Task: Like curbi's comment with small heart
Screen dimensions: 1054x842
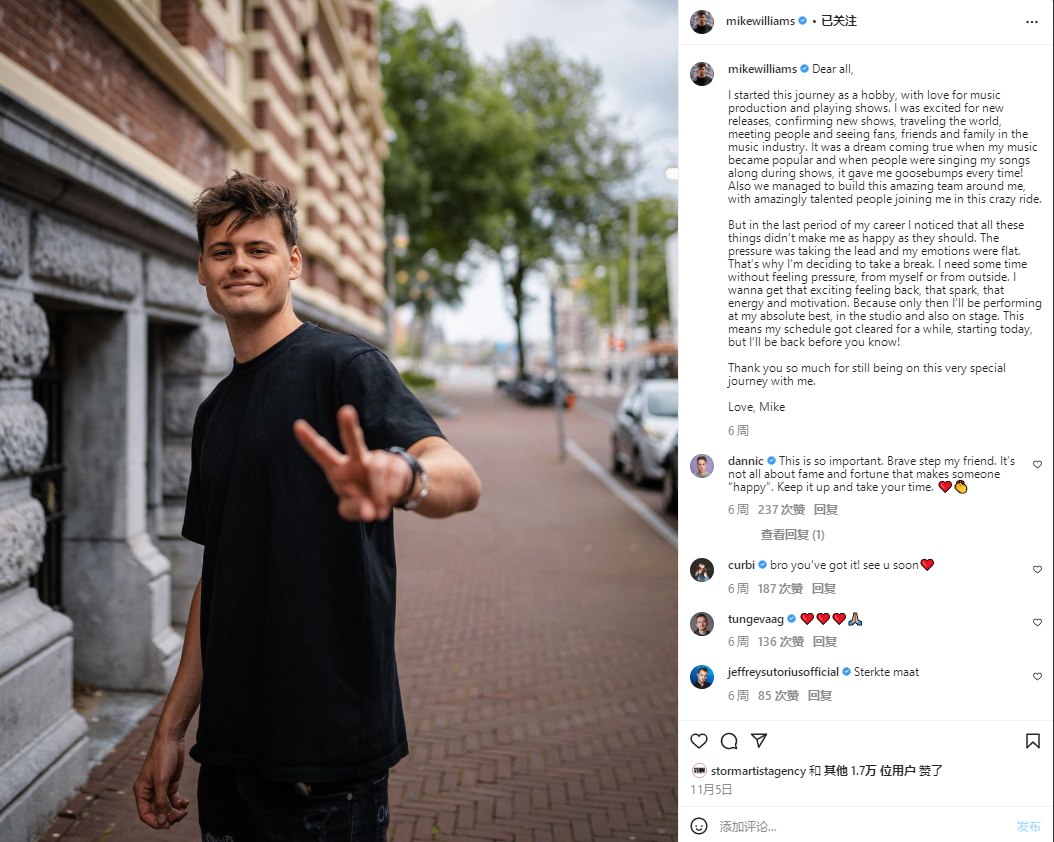Action: pos(1037,569)
